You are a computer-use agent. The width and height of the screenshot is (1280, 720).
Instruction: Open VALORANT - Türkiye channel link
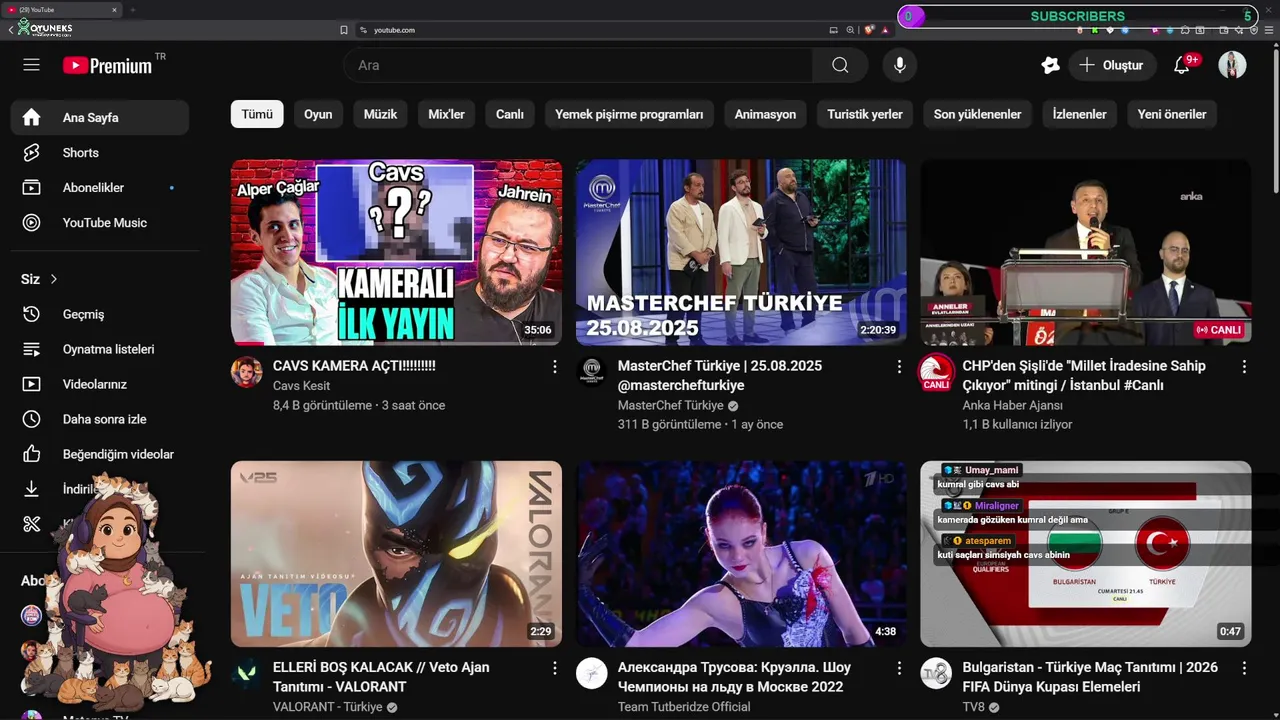[328, 707]
